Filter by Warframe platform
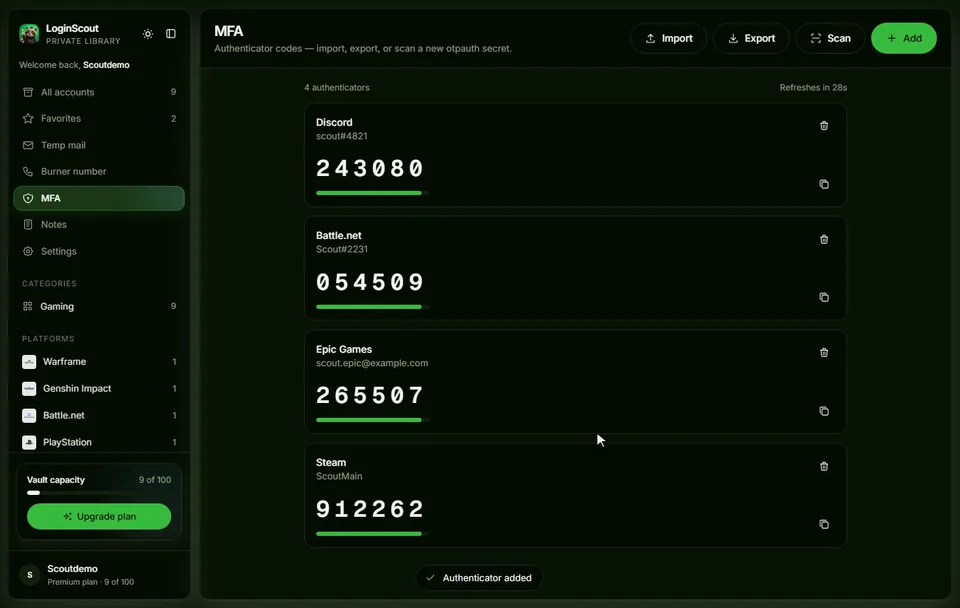This screenshot has height=608, width=960. coord(99,362)
